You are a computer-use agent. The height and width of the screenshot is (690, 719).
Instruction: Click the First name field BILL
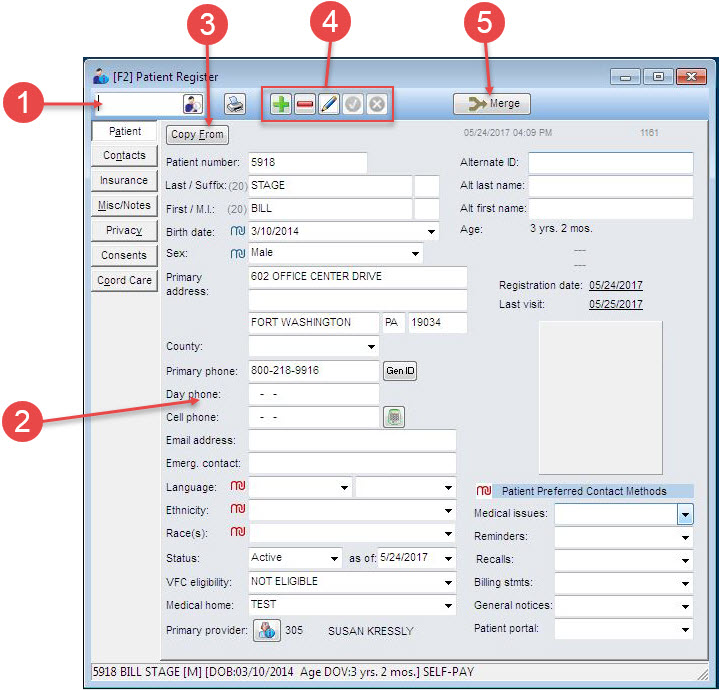pyautogui.click(x=330, y=209)
